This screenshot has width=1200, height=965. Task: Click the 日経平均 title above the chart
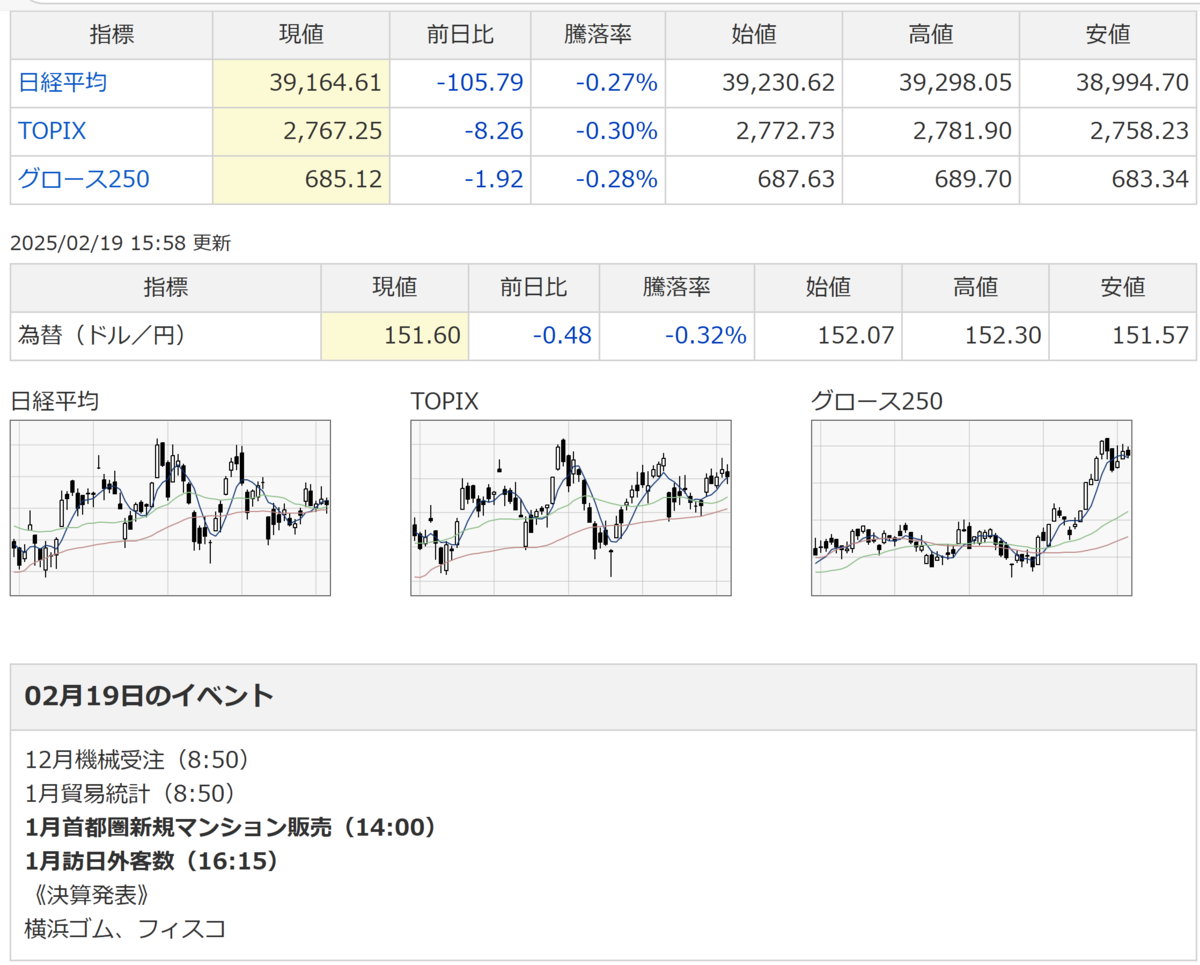pos(54,402)
